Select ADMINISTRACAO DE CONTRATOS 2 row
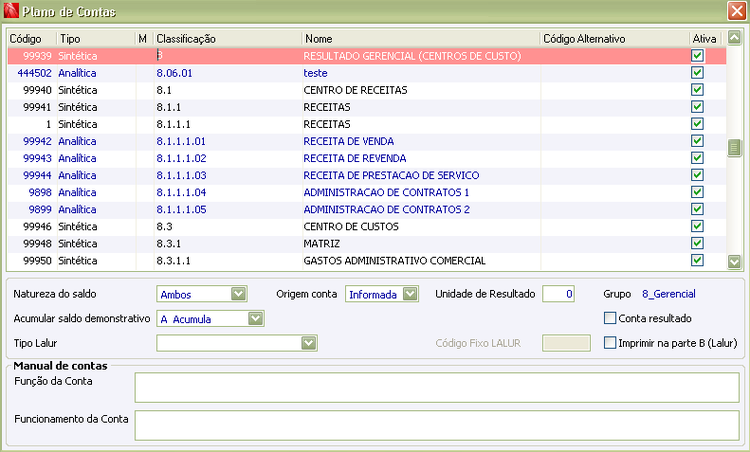 point(366,209)
